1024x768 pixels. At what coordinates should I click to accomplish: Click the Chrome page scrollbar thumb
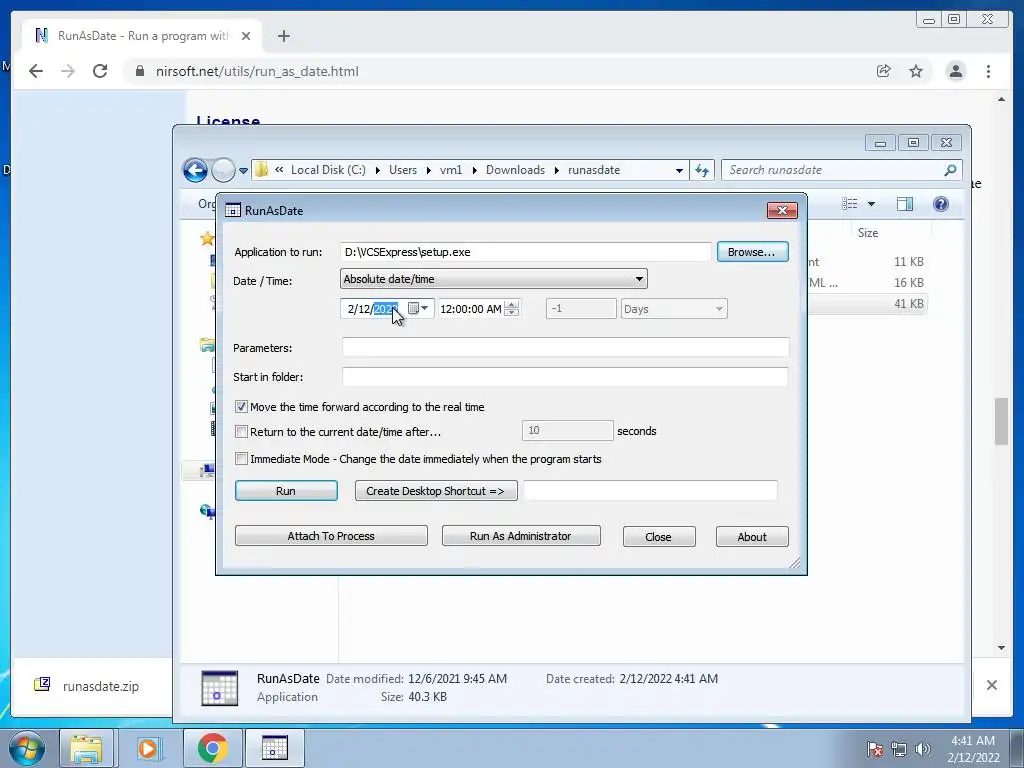click(x=1001, y=422)
